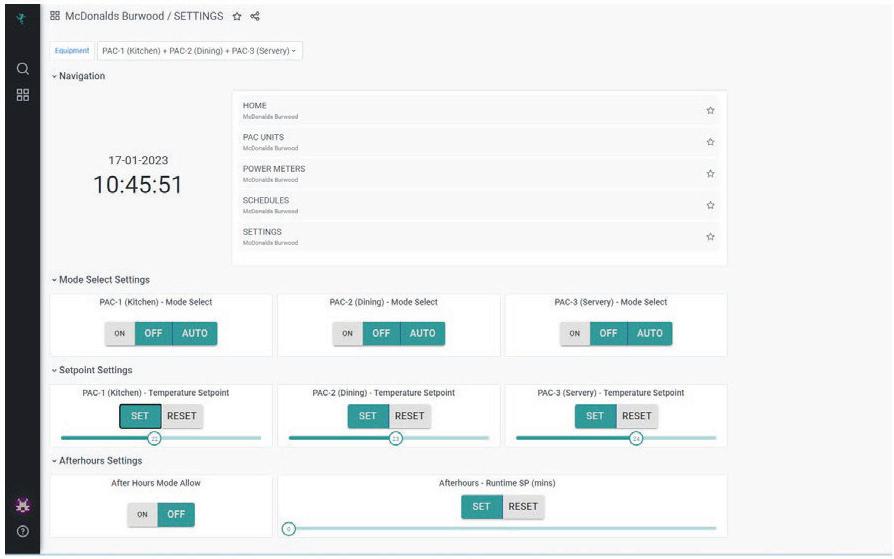Click the share dashboard icon
This screenshot has width=894, height=559.
coord(255,17)
